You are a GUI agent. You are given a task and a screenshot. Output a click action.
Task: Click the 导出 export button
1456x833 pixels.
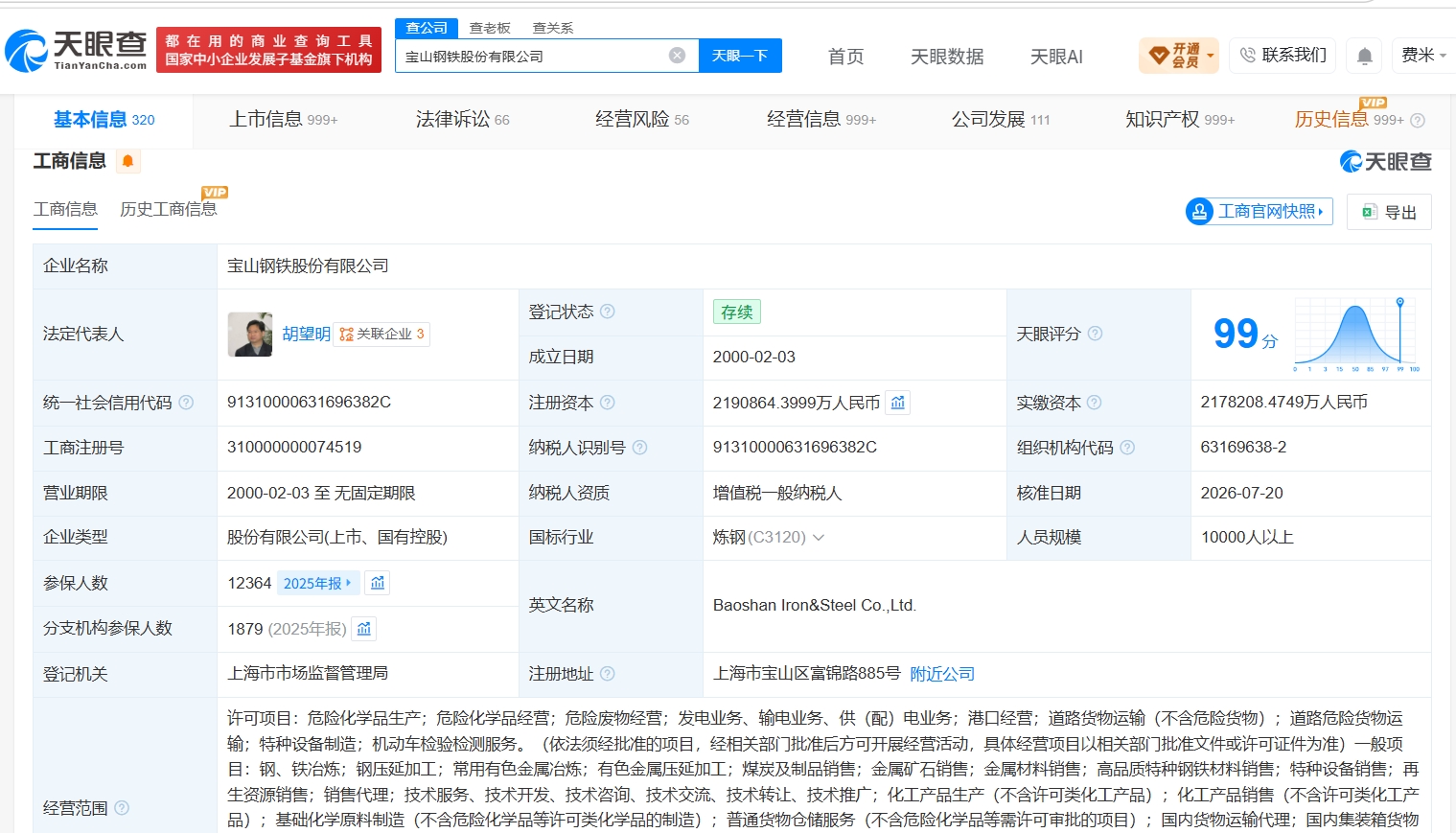click(x=1389, y=212)
